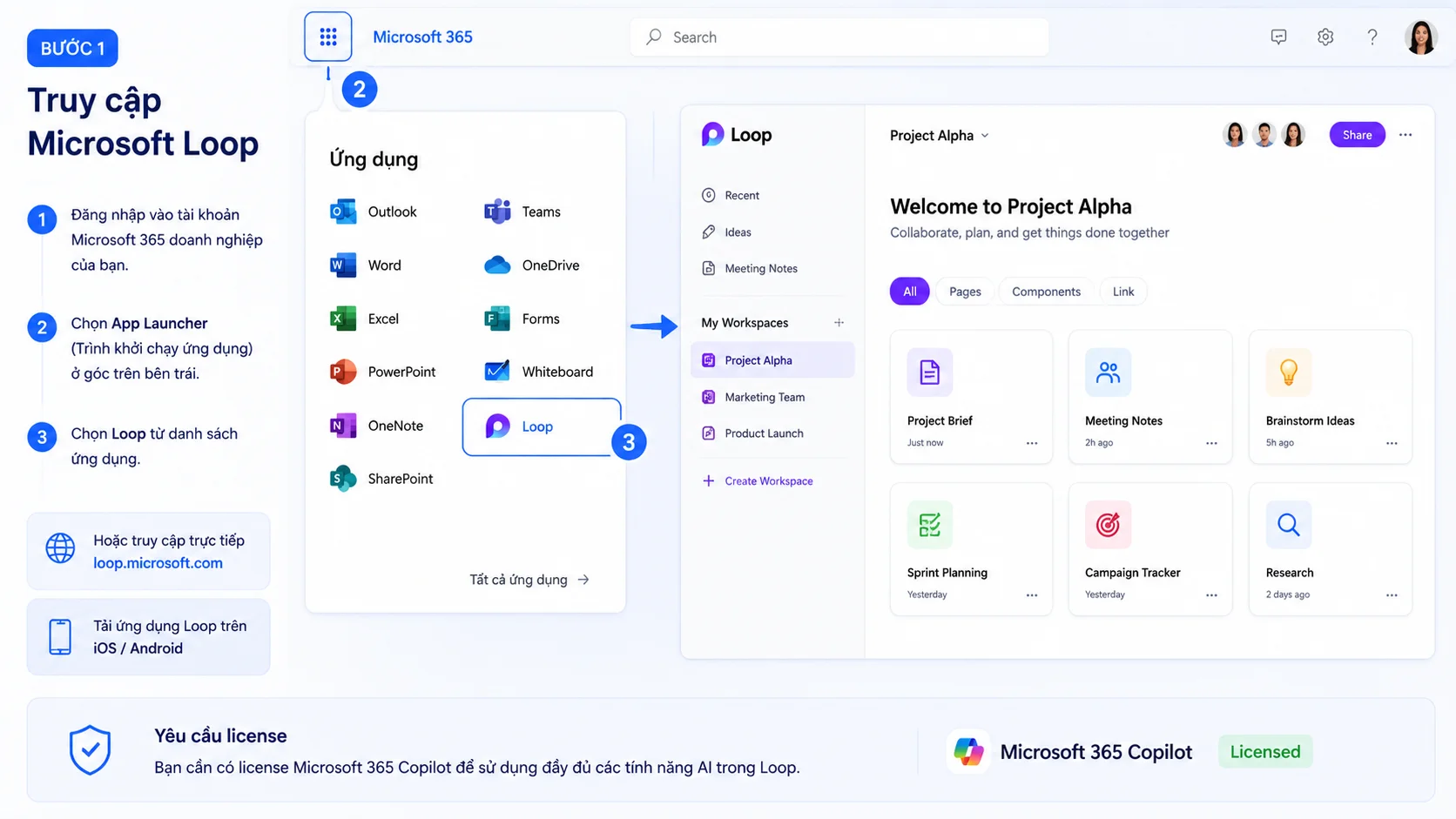Focus the Search input field
1456x819 pixels.
(839, 37)
